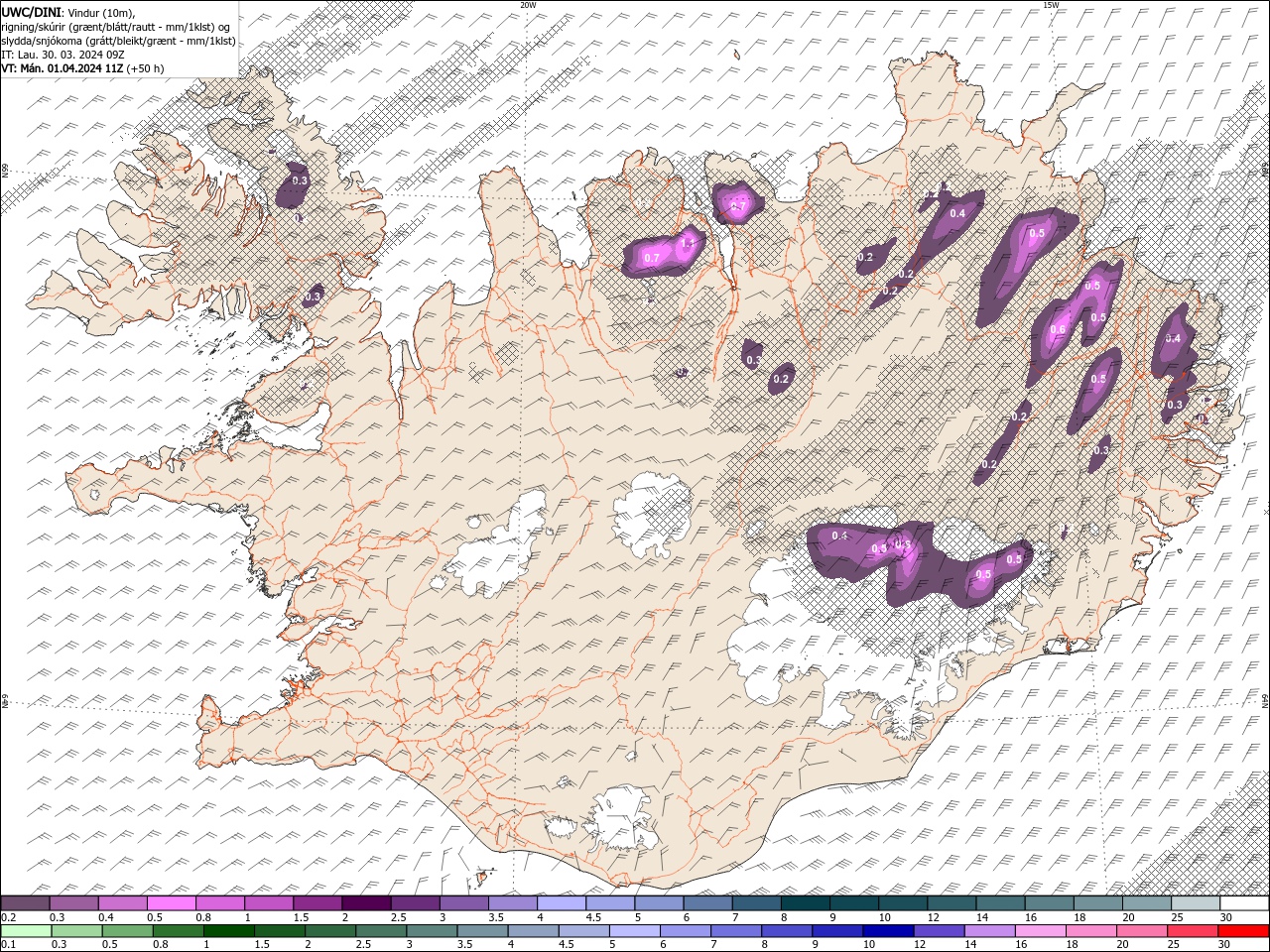The height and width of the screenshot is (952, 1270).
Task: Click the "0.2" label under the top legend row
Action: click(8, 917)
